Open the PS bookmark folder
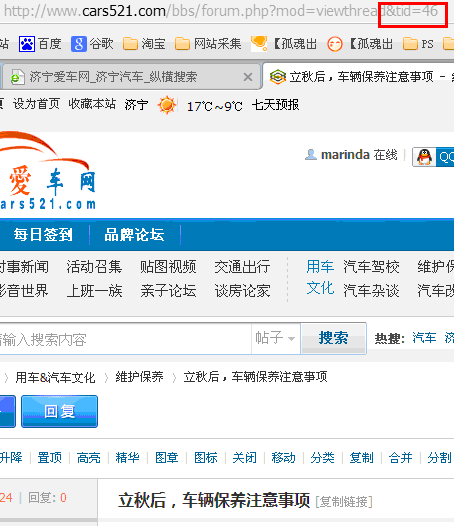The width and height of the screenshot is (454, 526). (418, 44)
